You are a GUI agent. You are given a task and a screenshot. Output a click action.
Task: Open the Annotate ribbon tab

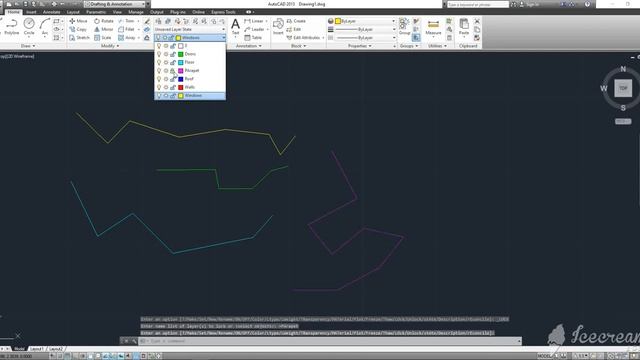coord(51,12)
